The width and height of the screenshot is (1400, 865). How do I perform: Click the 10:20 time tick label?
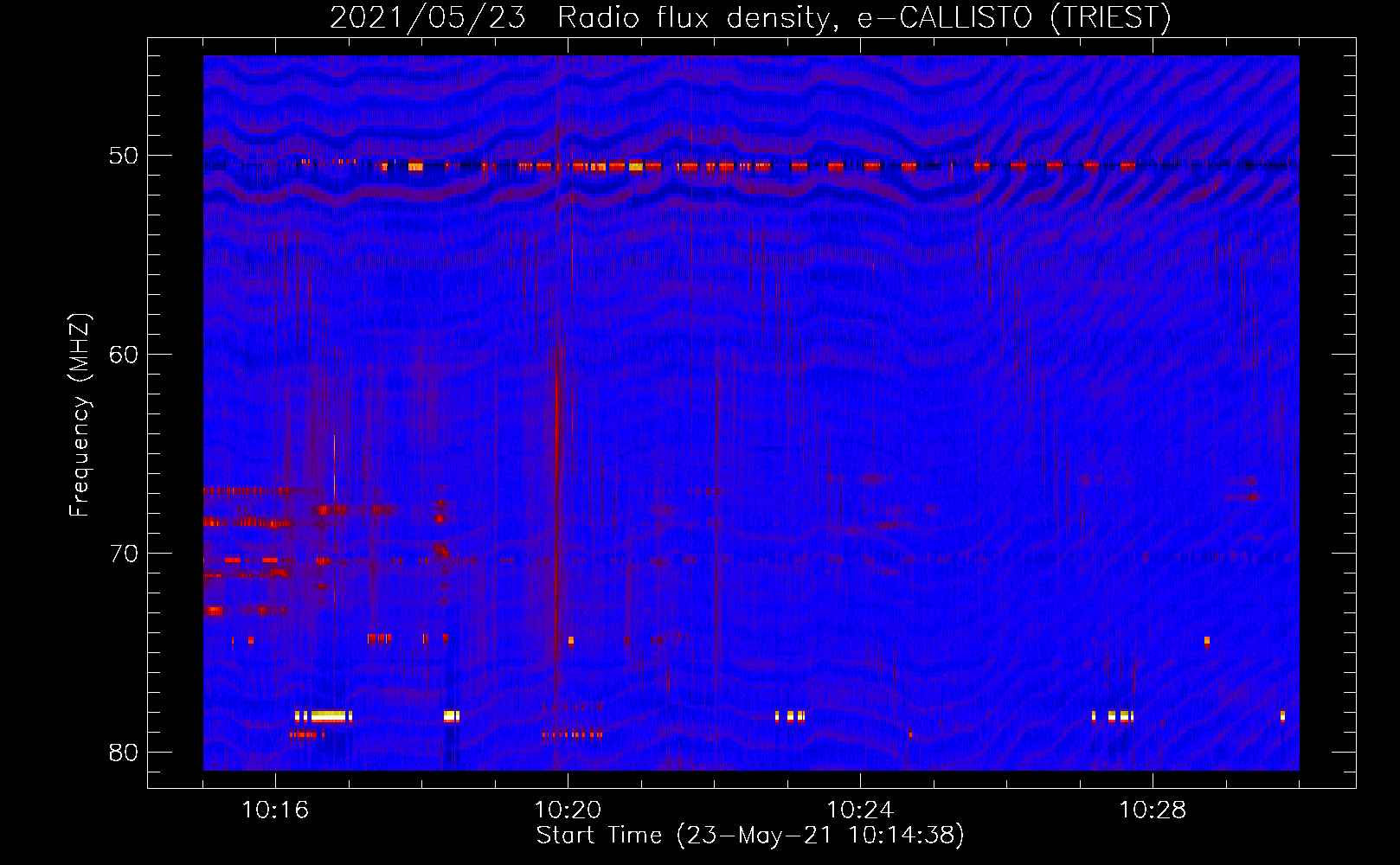pyautogui.click(x=568, y=810)
